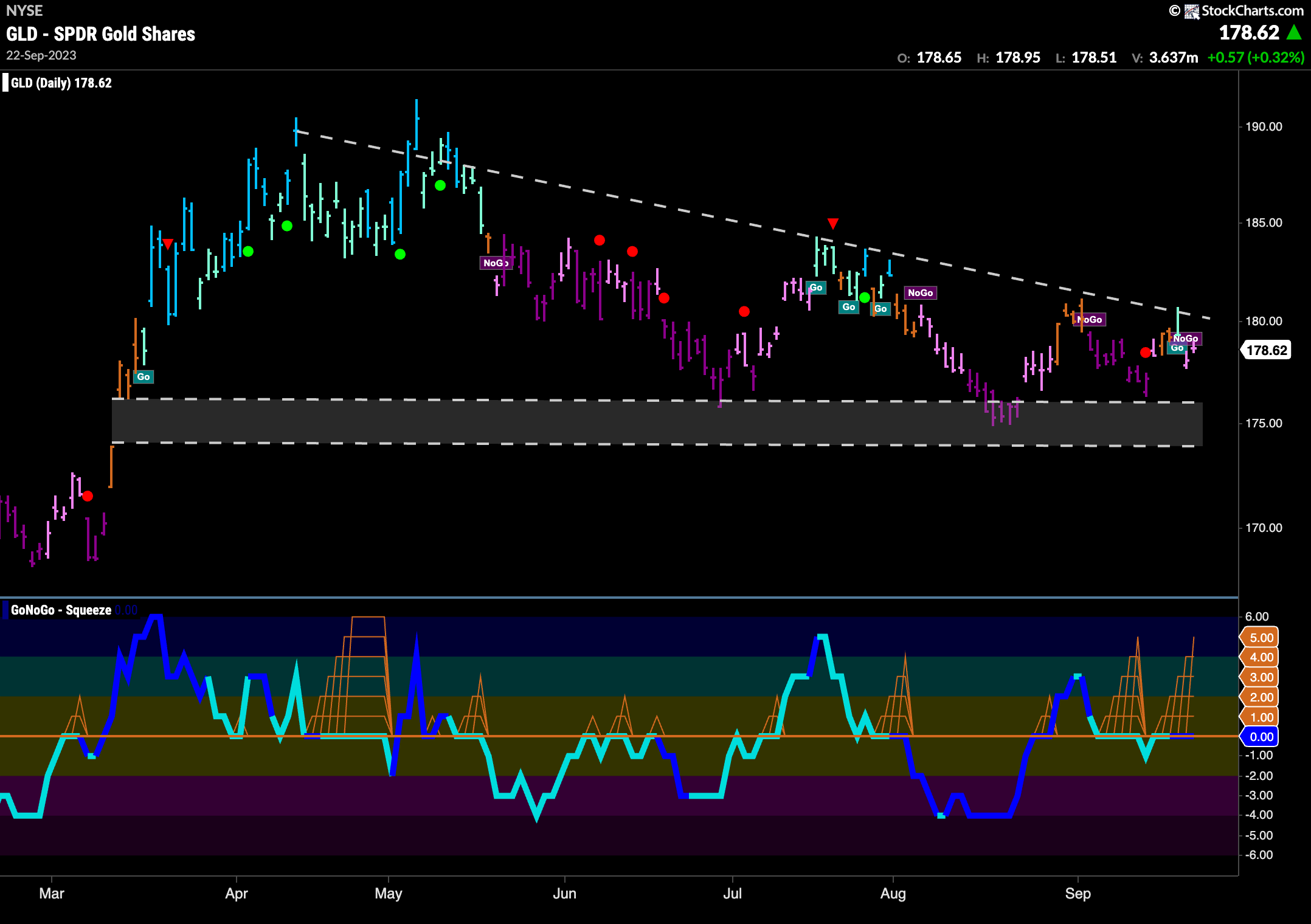Click the NoGo label in early August

pyautogui.click(x=921, y=293)
